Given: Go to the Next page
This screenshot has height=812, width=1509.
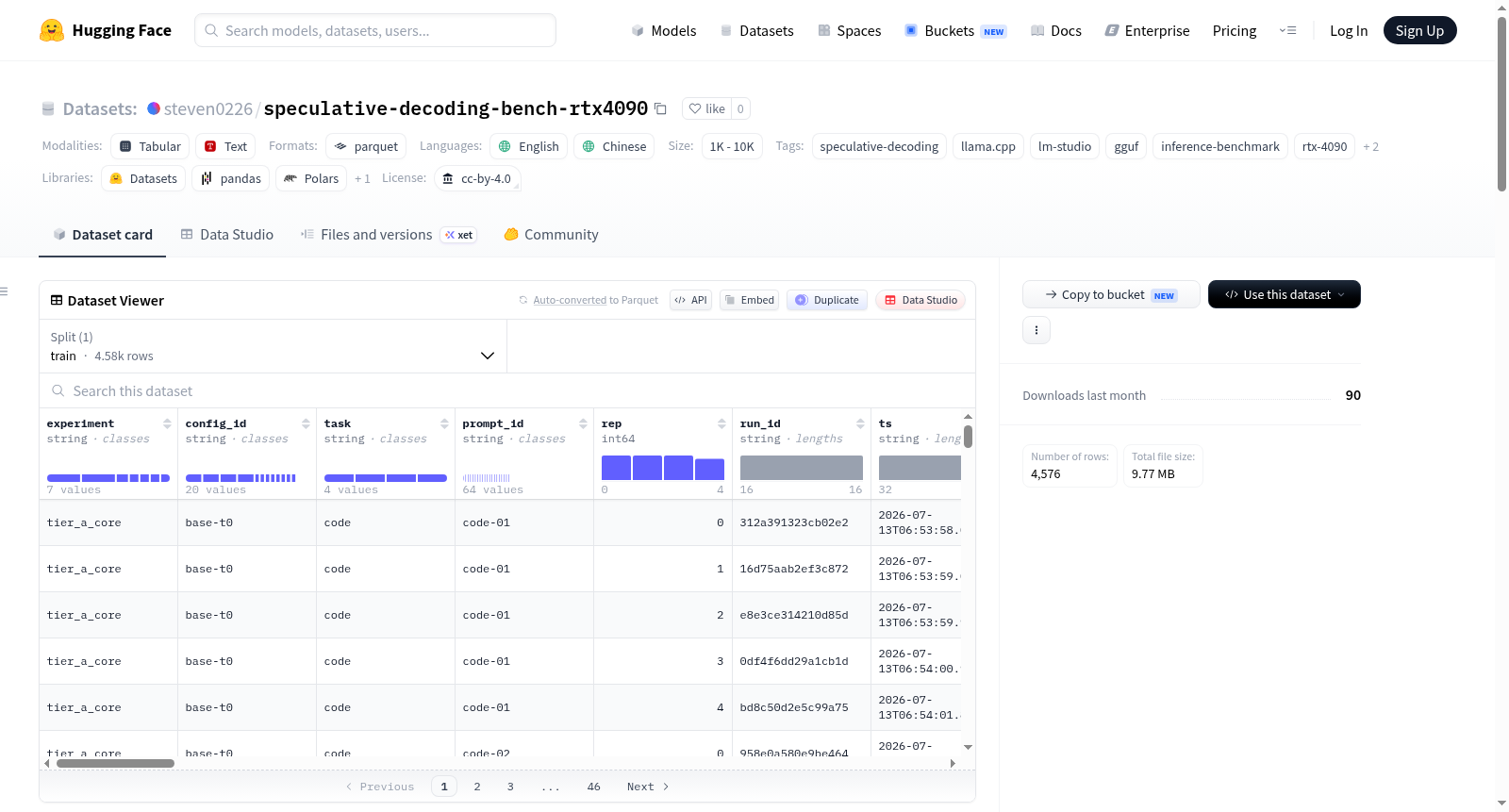Looking at the screenshot, I should 648,787.
